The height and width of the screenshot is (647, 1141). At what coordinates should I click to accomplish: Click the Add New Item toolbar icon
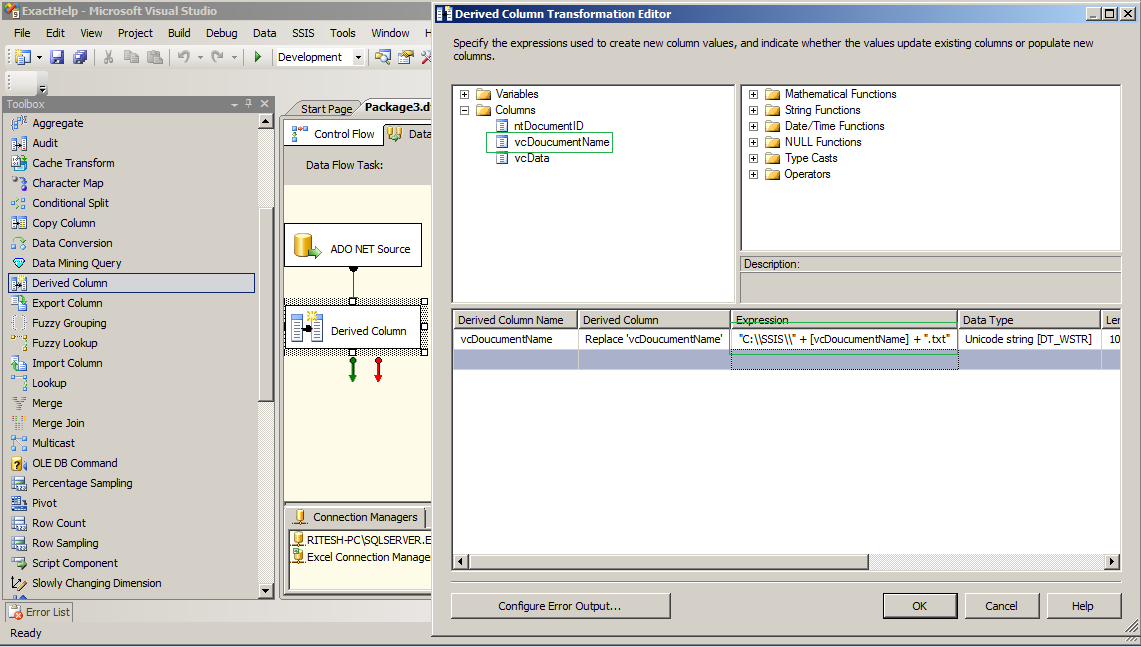point(23,57)
